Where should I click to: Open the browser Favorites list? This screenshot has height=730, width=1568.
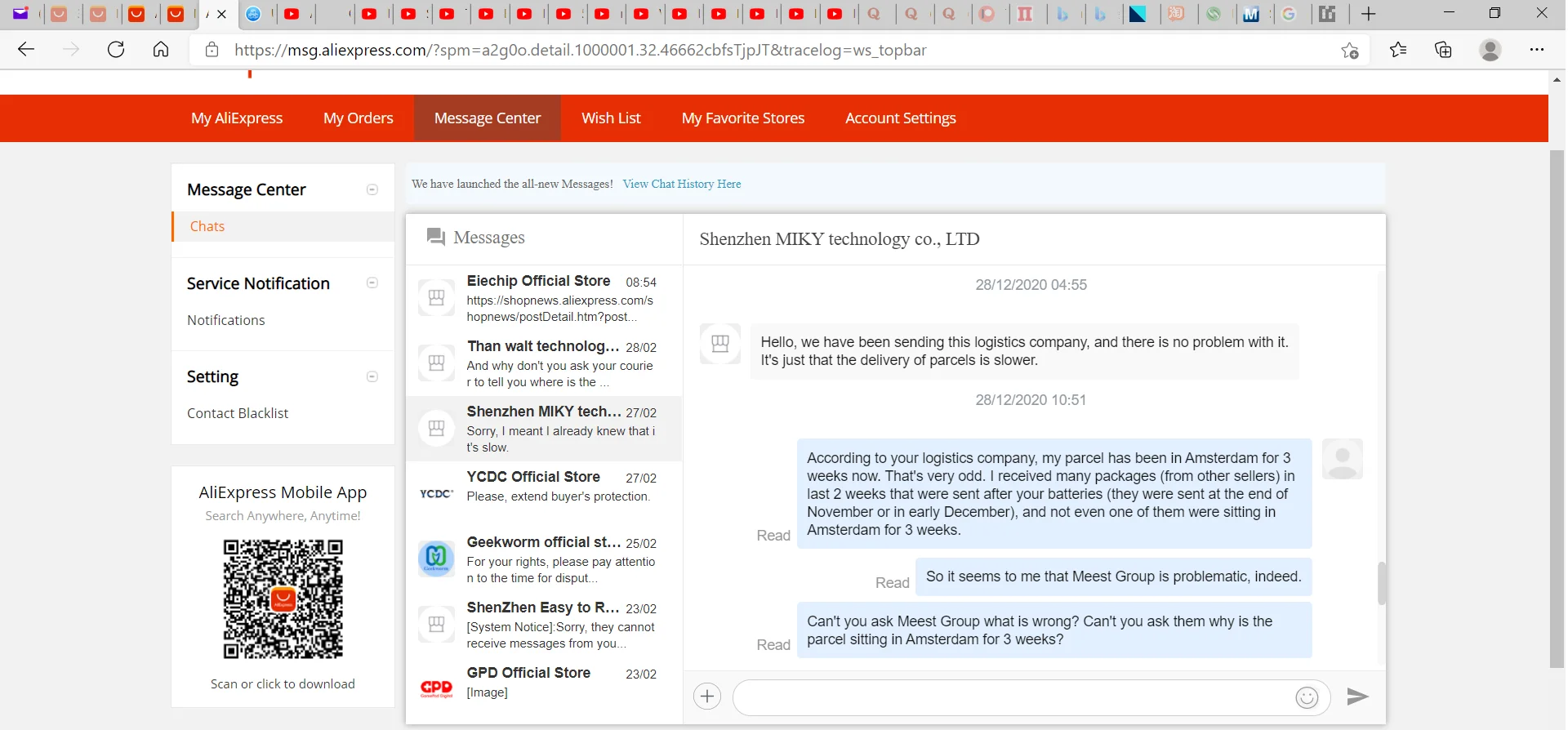click(1398, 50)
